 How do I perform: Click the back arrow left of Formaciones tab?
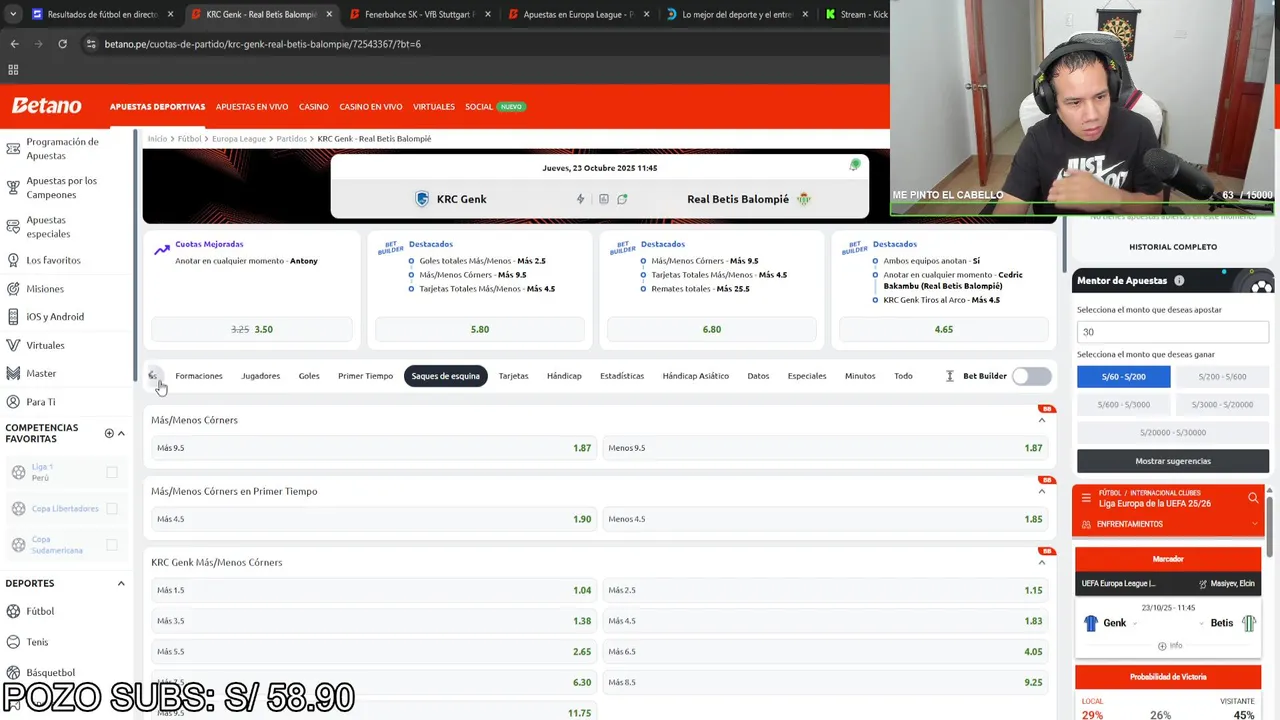(x=154, y=376)
